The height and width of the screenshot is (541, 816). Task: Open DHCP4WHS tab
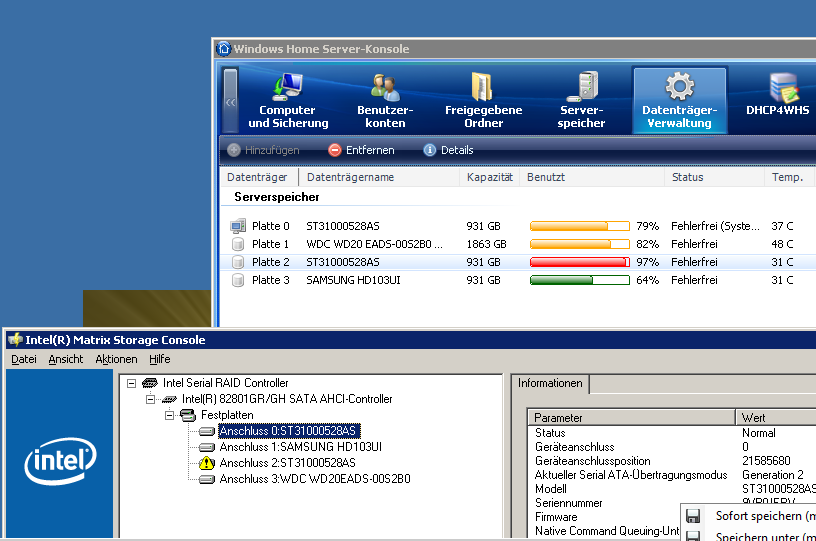point(777,95)
